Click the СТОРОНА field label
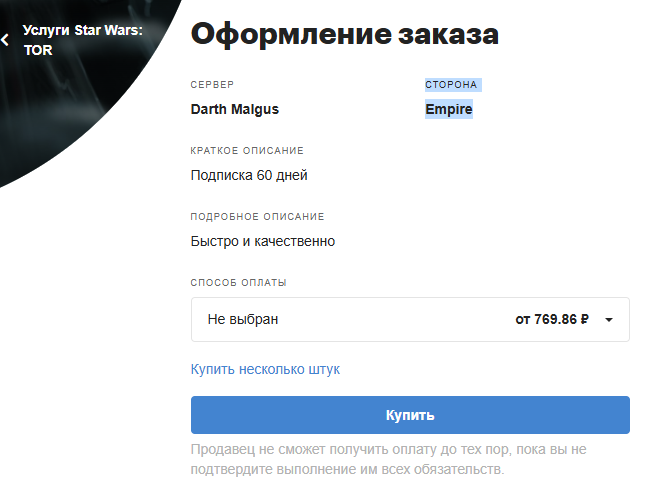This screenshot has width=672, height=496. (451, 84)
